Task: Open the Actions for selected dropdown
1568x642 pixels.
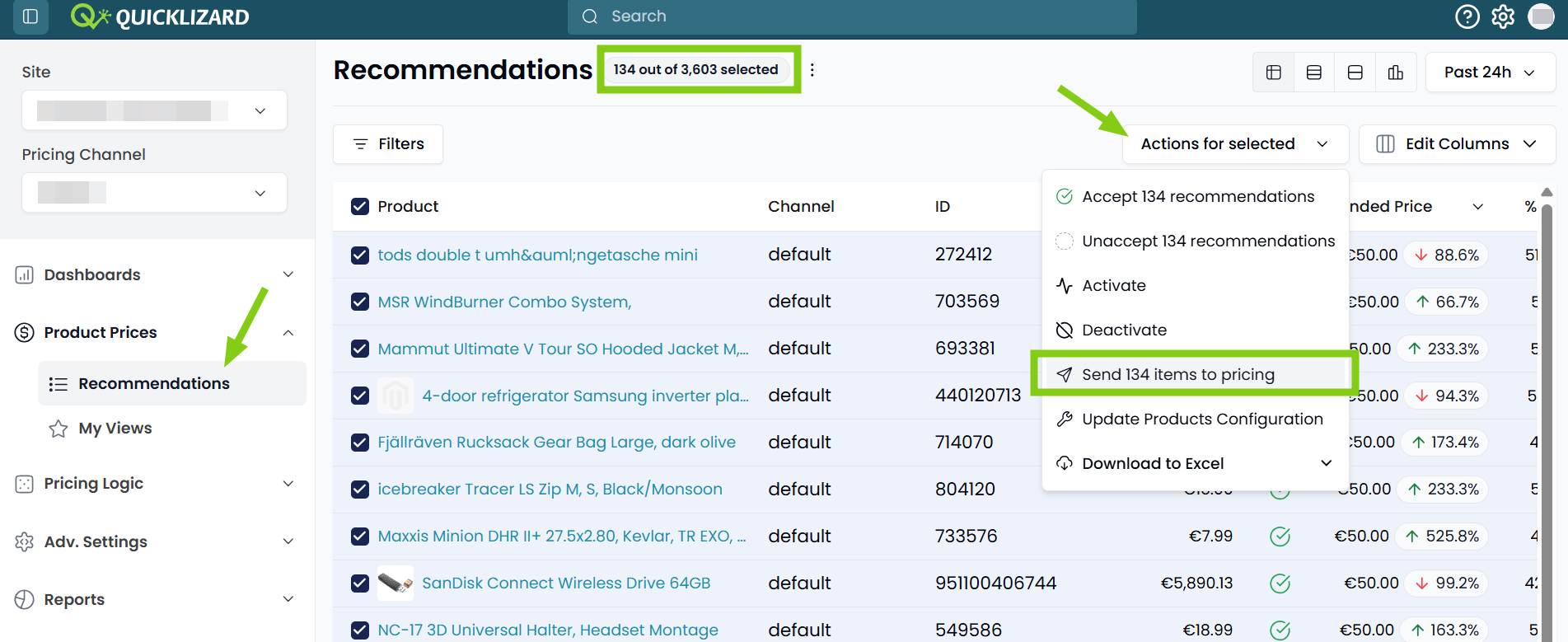Action: pos(1235,144)
